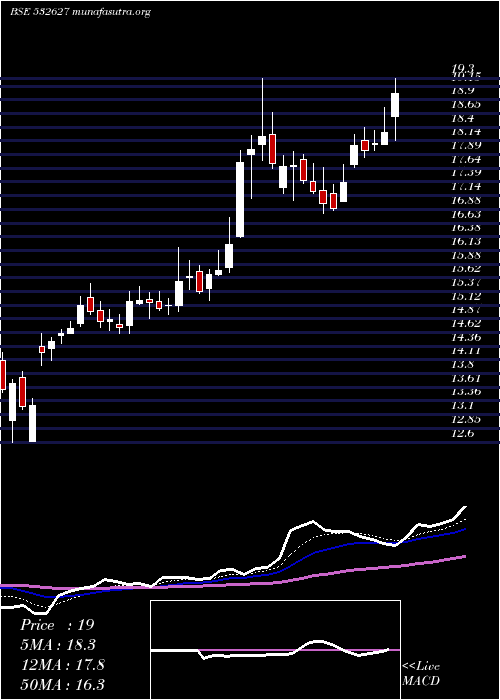Image resolution: width=500 pixels, height=700 pixels.
Task: Click the 16.63 price axis label
Action: [x=466, y=214]
